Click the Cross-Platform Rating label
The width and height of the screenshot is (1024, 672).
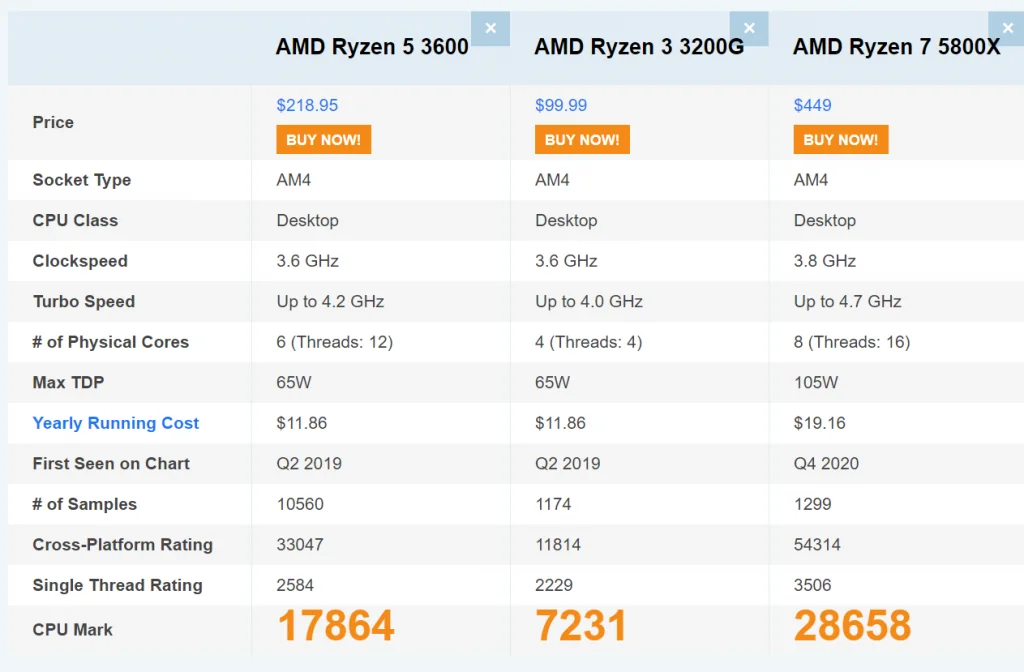[x=123, y=545]
